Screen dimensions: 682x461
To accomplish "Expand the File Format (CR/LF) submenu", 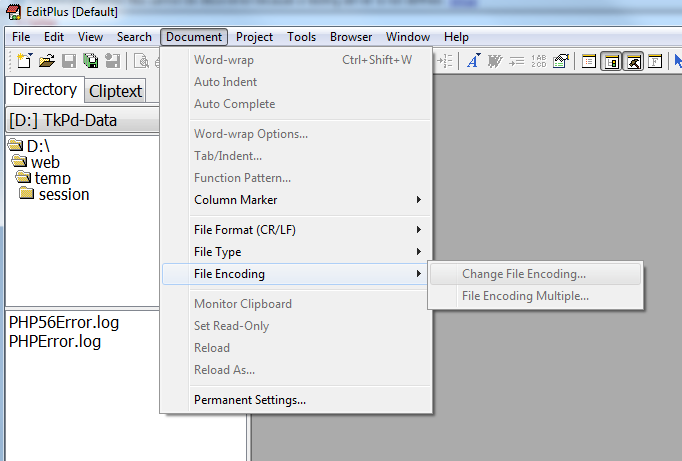I will [x=296, y=230].
